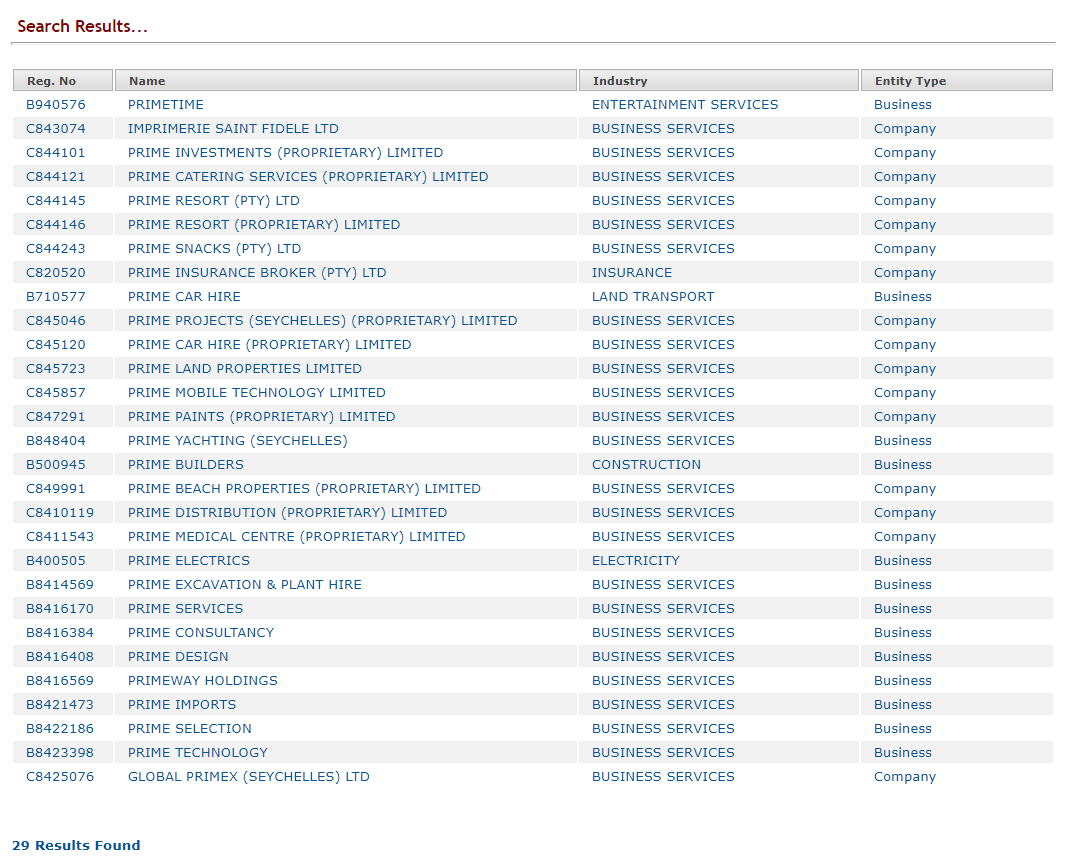Click the ELECTRICITY industry cell

(x=635, y=561)
